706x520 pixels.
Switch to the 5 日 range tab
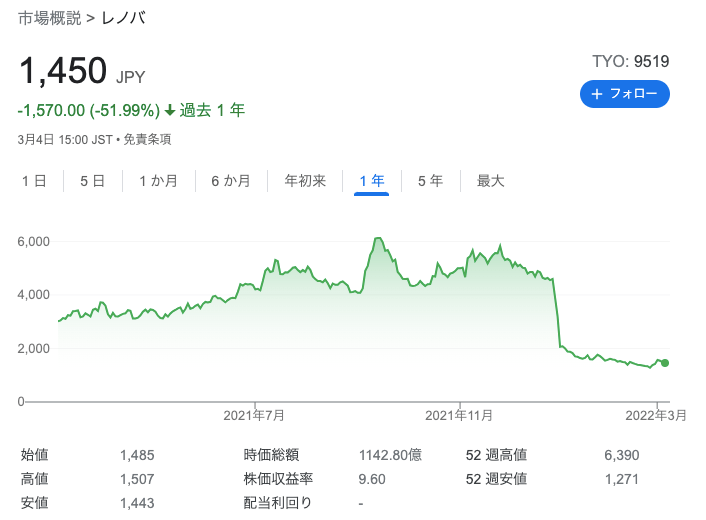[x=92, y=181]
